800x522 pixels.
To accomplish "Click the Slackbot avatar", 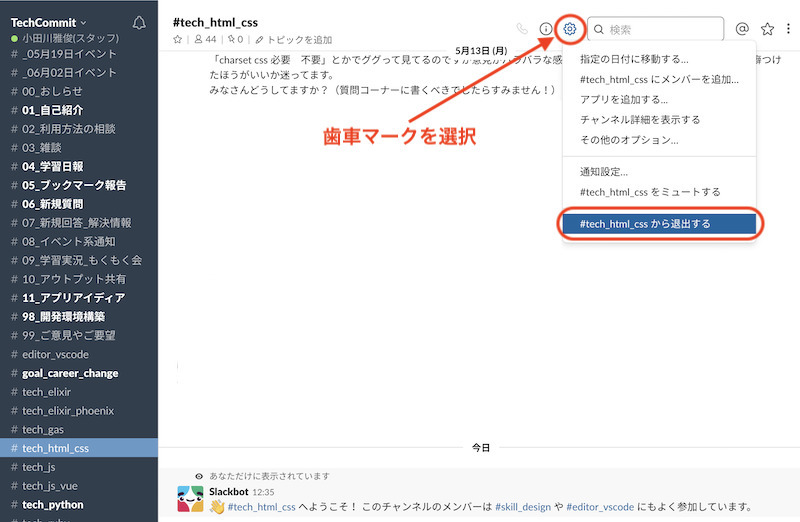I will pyautogui.click(x=190, y=499).
